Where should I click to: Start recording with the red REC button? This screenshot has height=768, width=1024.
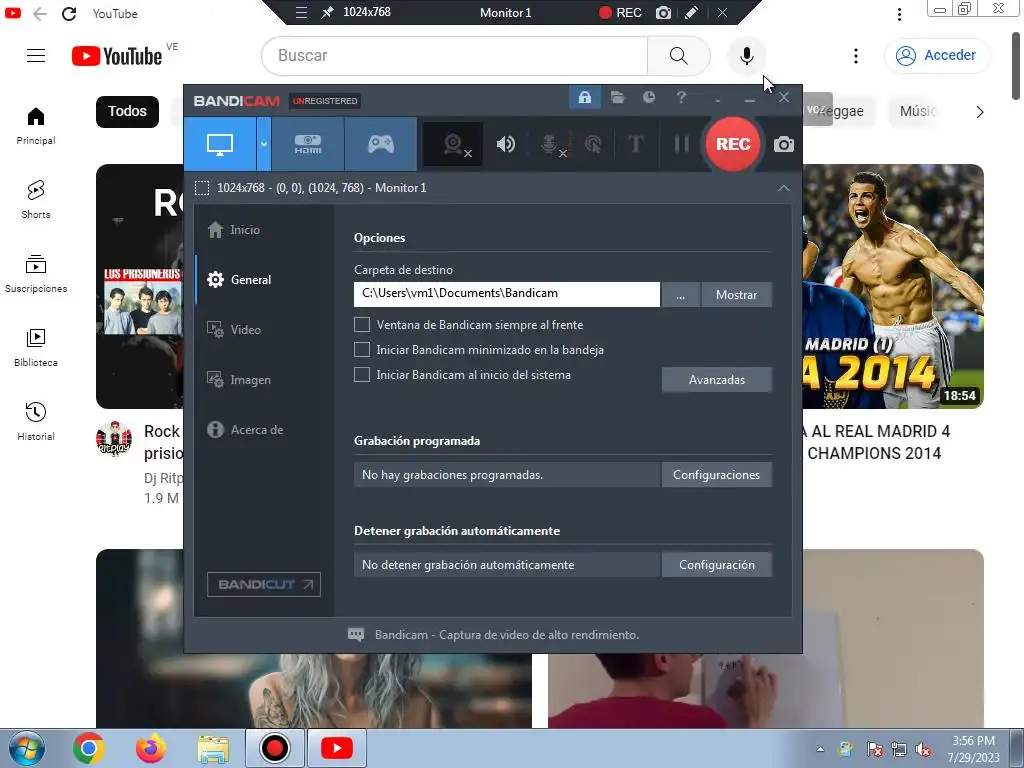[733, 144]
